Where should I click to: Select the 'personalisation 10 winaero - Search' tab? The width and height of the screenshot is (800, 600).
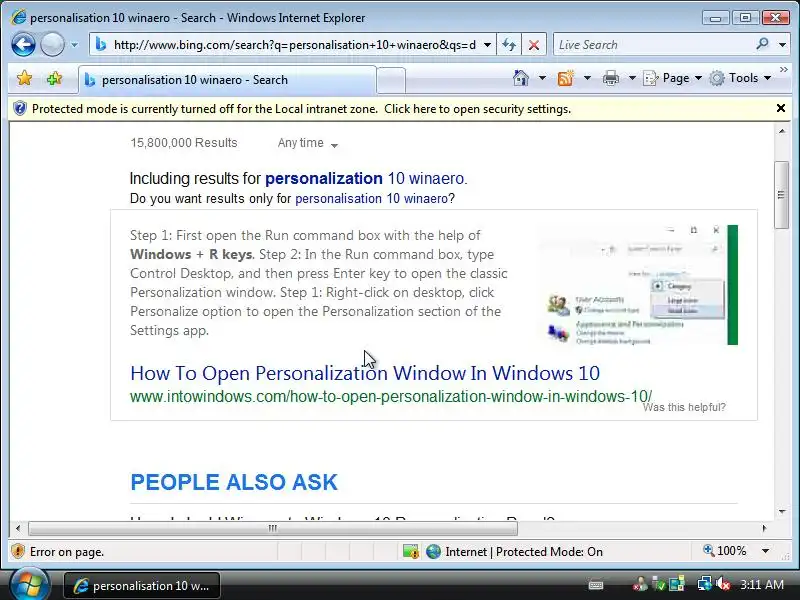[228, 80]
